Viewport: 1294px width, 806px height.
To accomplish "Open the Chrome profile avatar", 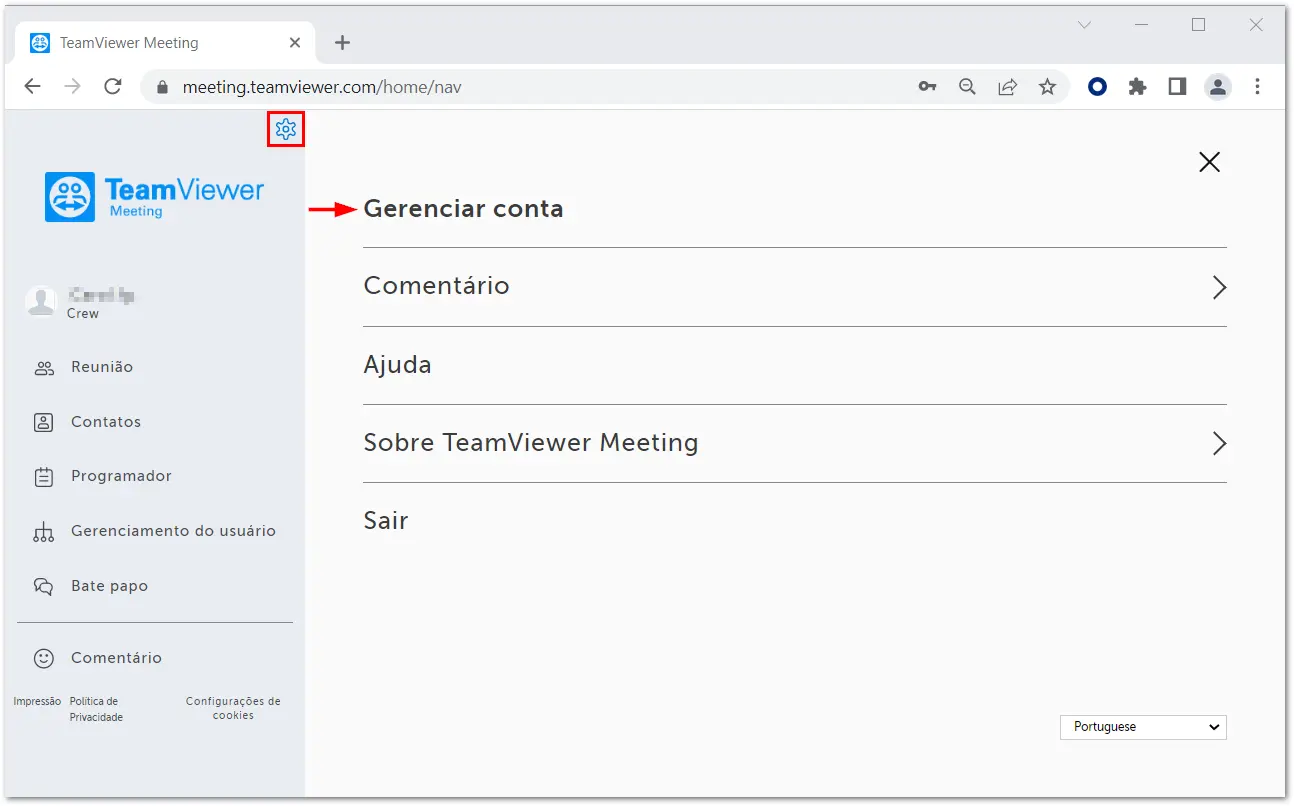I will [x=1217, y=87].
